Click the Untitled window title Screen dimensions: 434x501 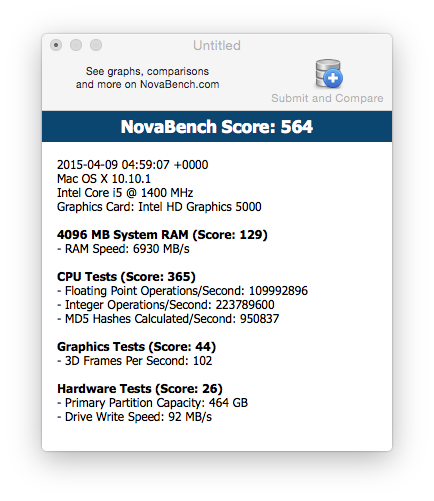[217, 46]
